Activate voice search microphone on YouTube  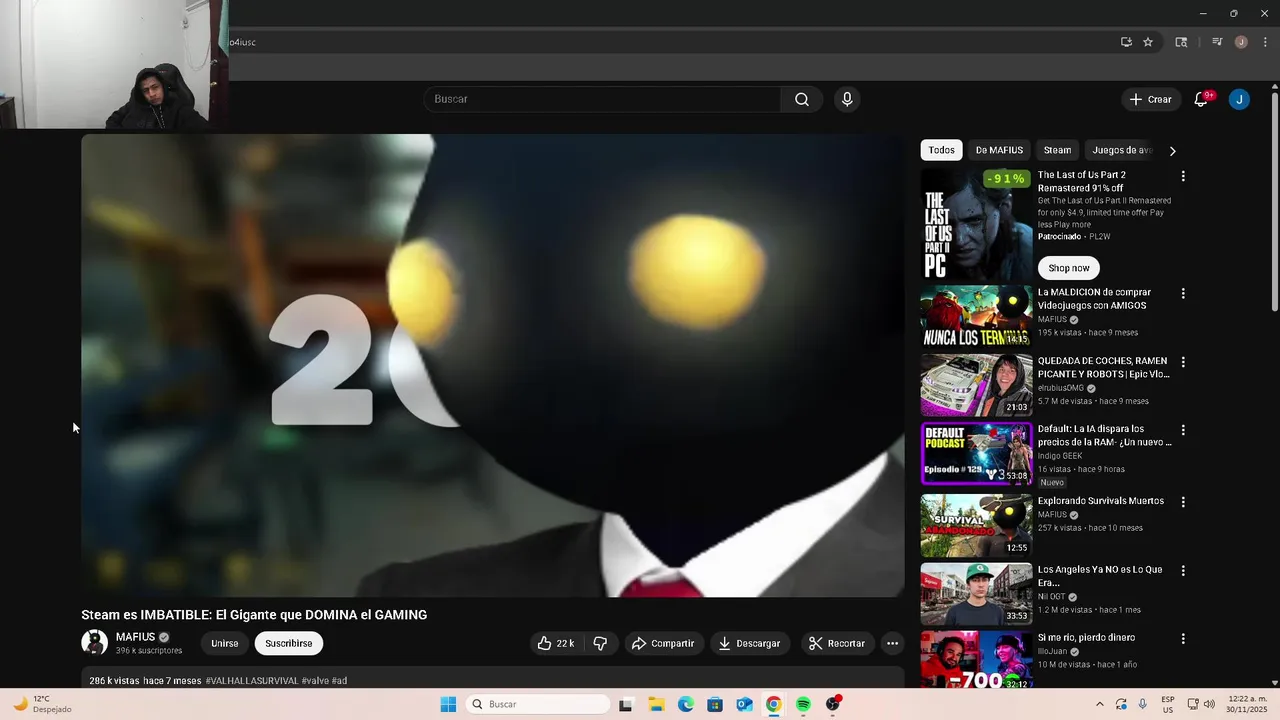click(x=847, y=99)
